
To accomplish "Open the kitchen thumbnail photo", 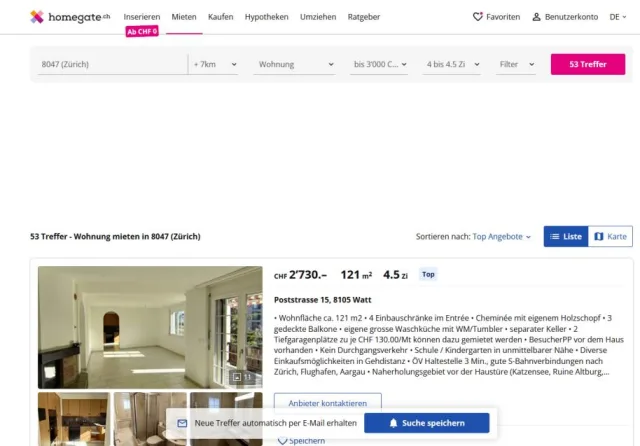I will pos(74,419).
